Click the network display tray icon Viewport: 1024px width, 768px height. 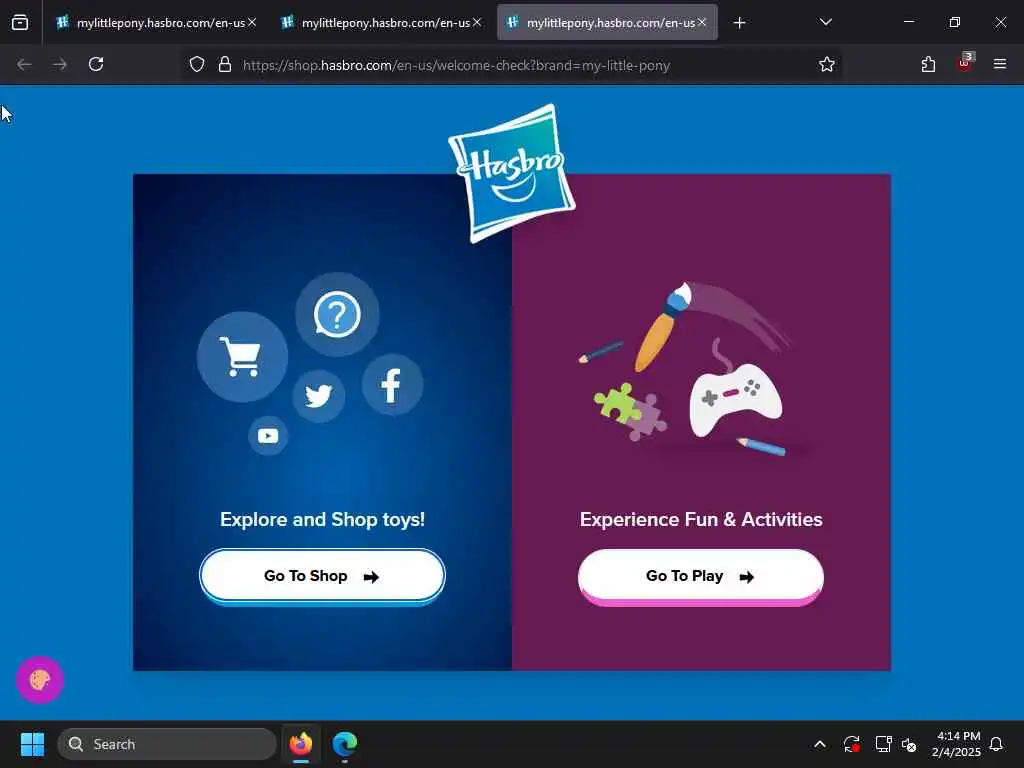[x=883, y=744]
